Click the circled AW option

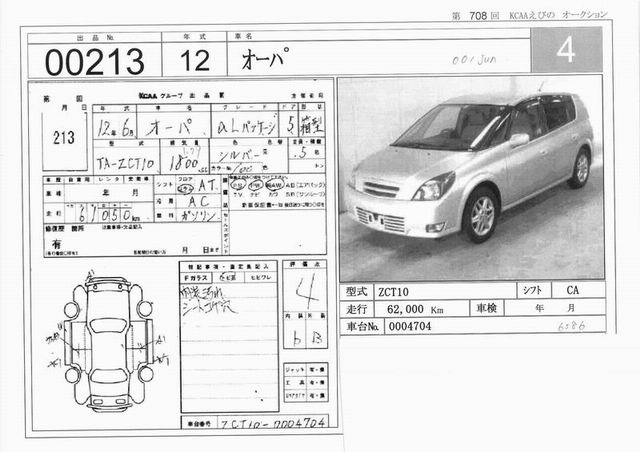pyautogui.click(x=274, y=185)
